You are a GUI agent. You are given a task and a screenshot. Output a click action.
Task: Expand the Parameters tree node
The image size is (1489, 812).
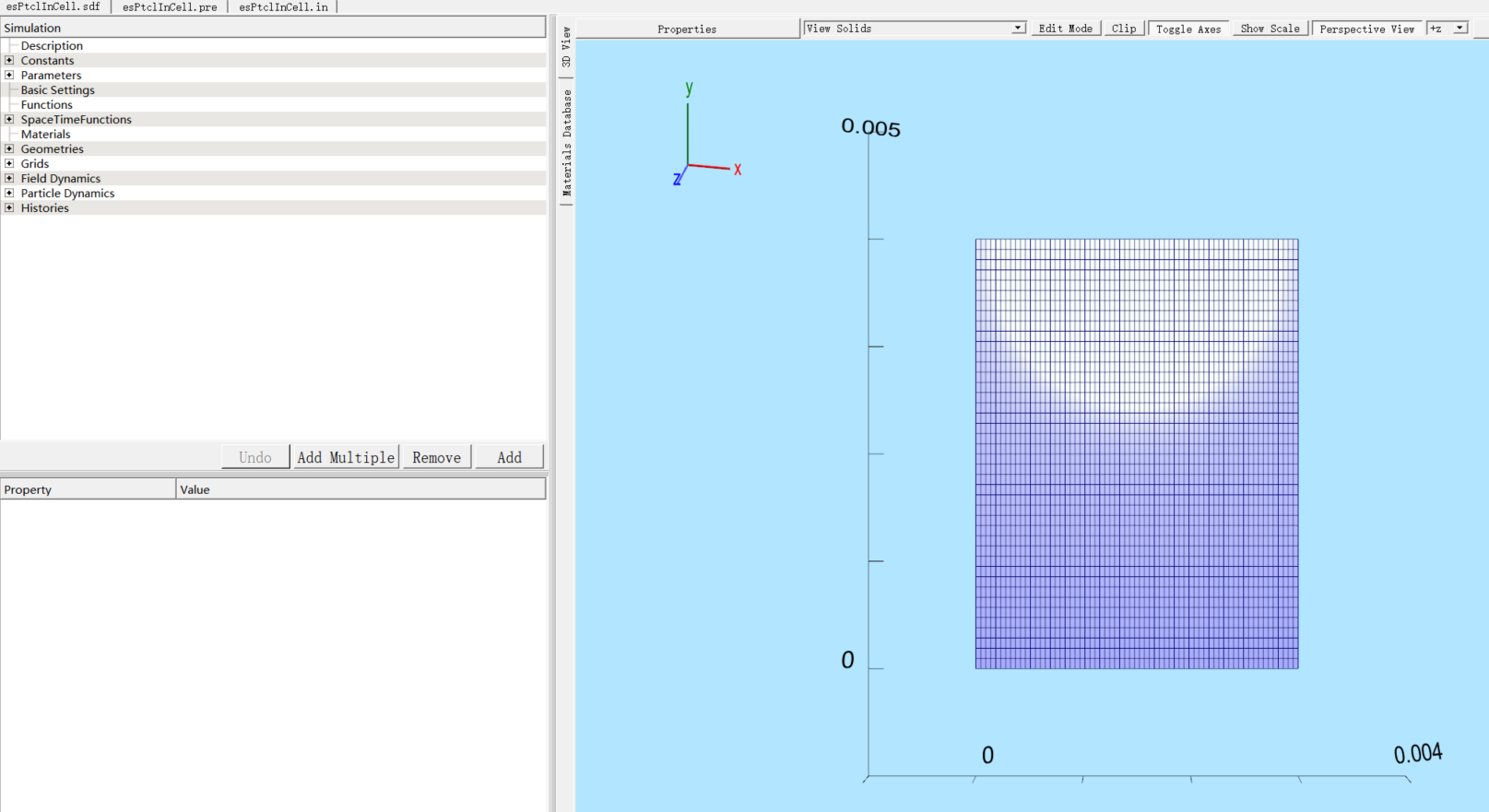coord(9,75)
